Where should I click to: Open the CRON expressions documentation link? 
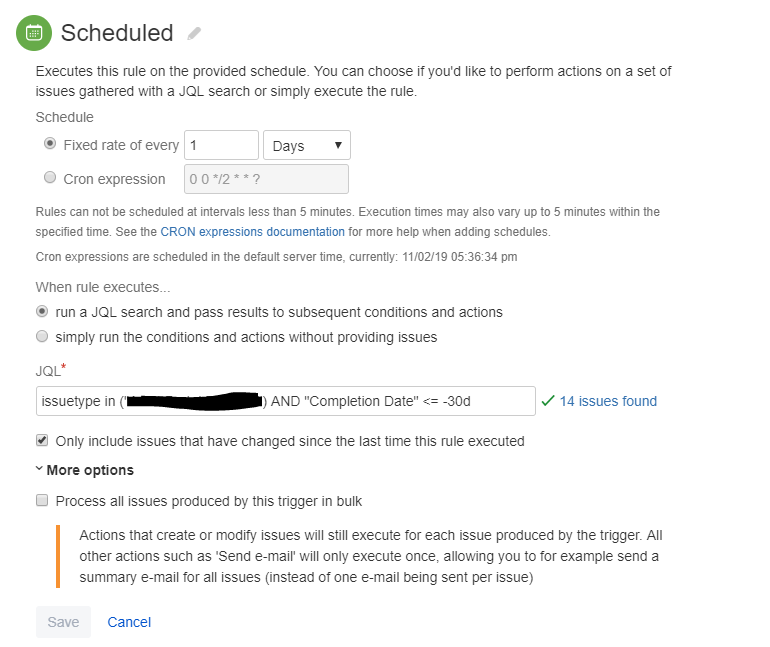click(x=252, y=232)
